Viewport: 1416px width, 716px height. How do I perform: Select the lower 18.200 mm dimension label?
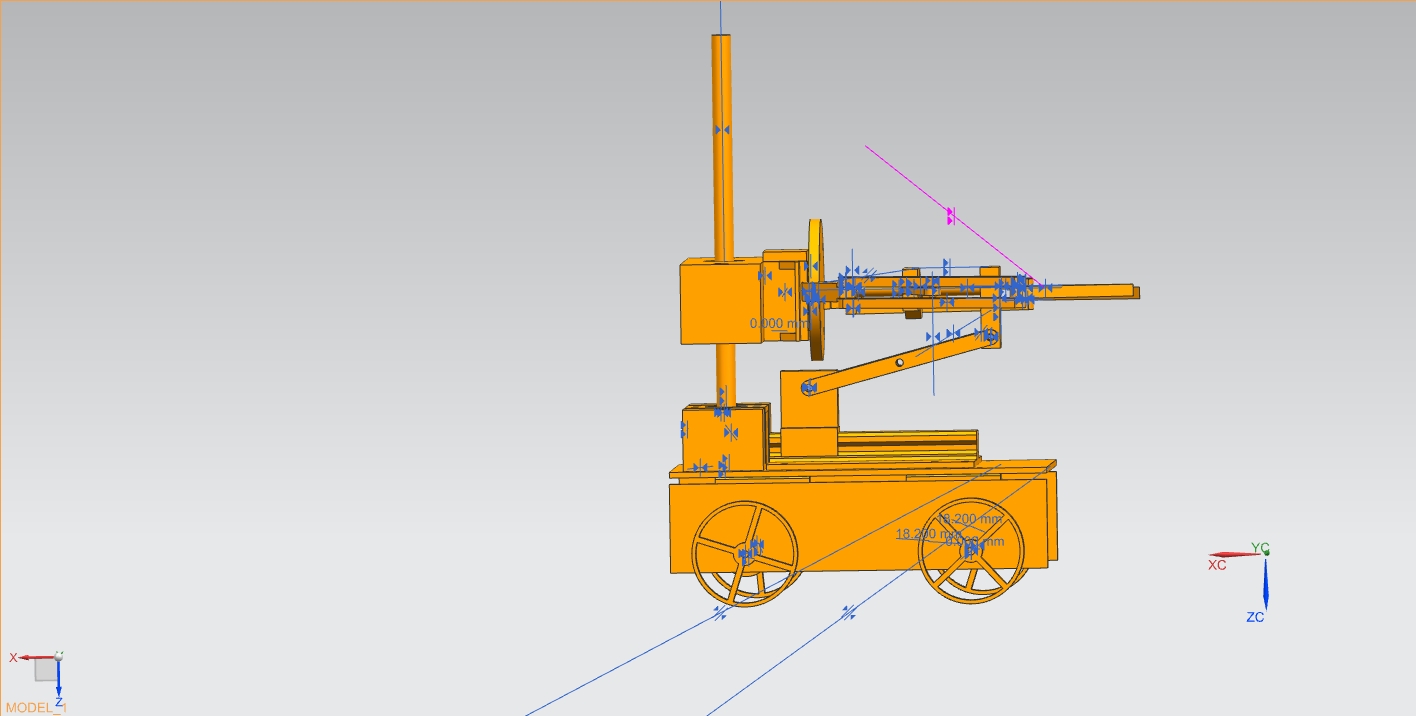click(x=926, y=534)
